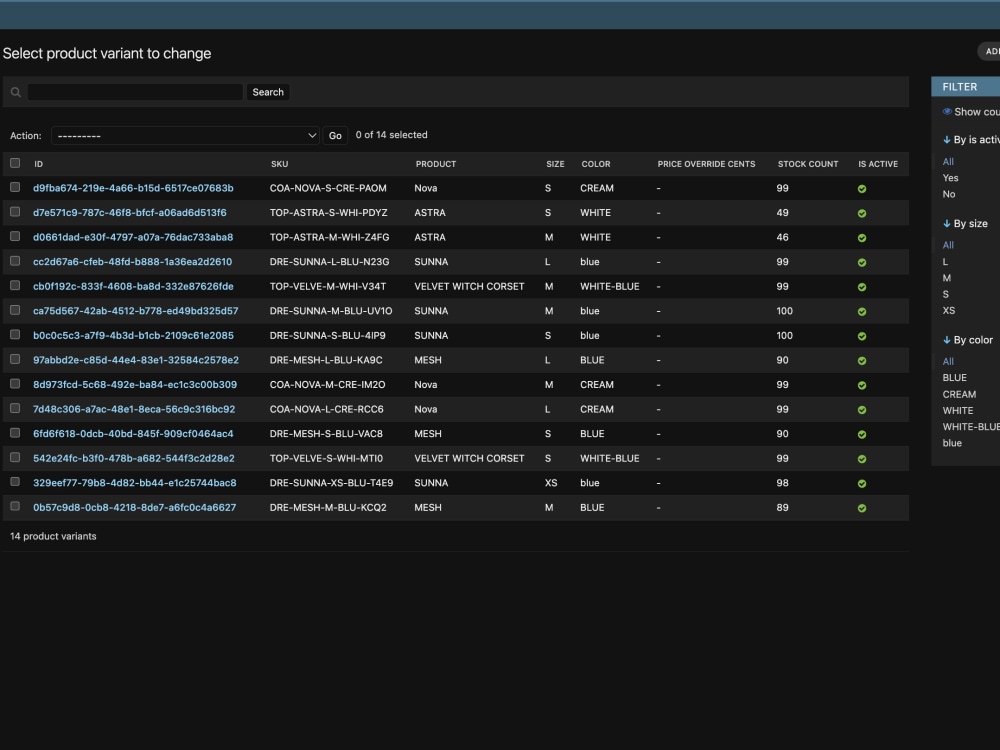Image resolution: width=1000 pixels, height=750 pixels.
Task: Sort by the STOCK COUNT header
Action: coord(807,164)
